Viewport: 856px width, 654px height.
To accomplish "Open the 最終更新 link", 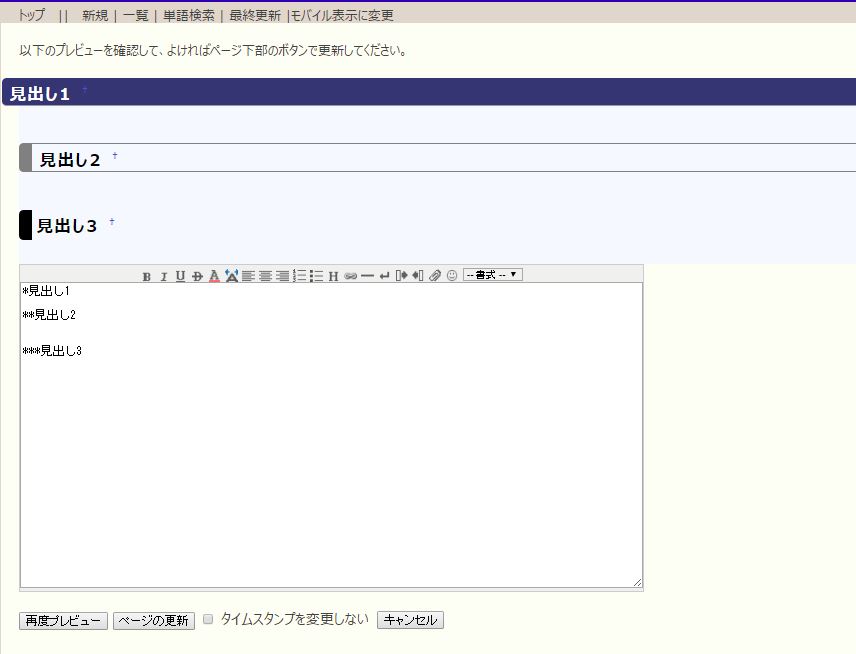I will 255,15.
